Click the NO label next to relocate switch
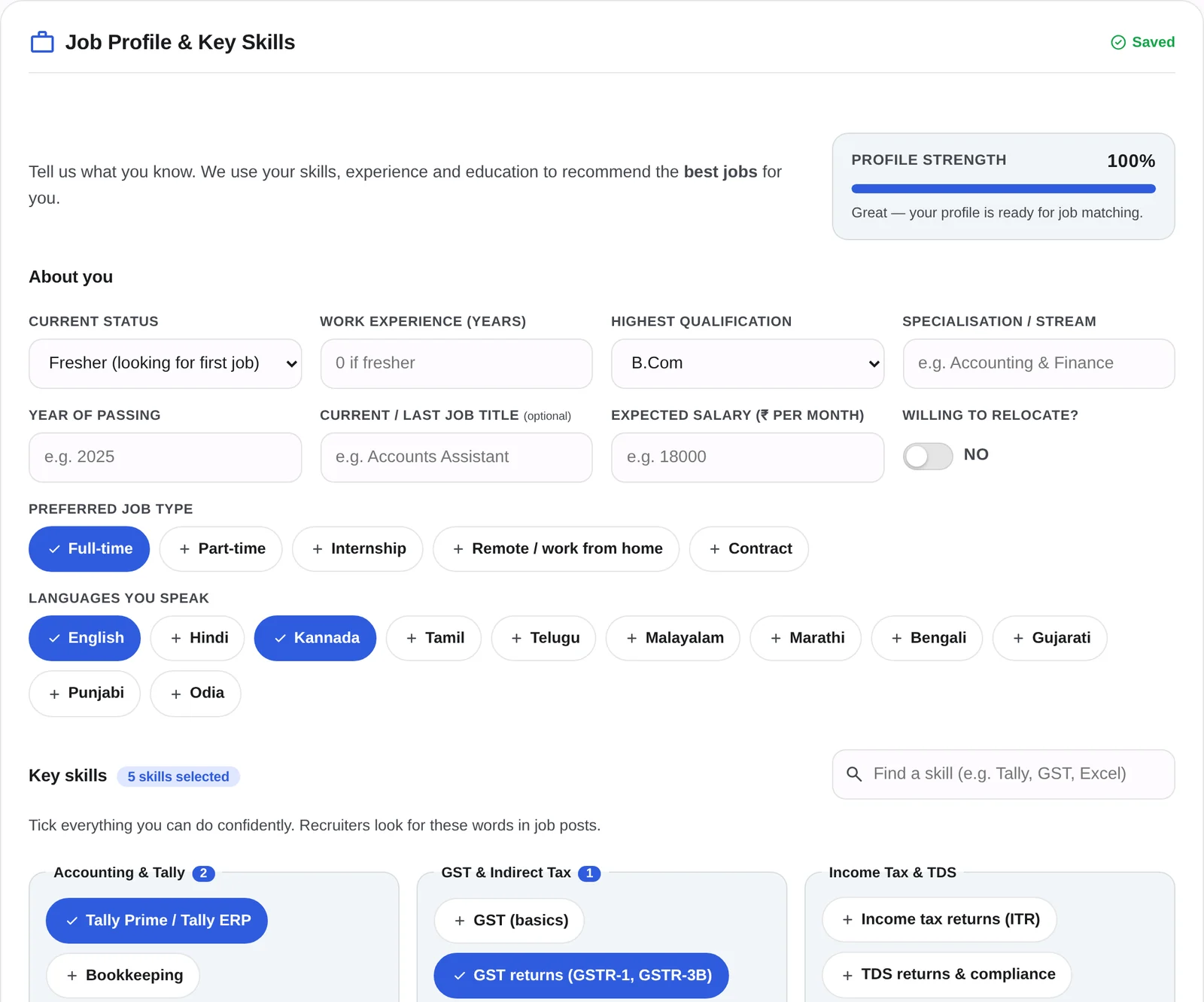 pos(976,455)
